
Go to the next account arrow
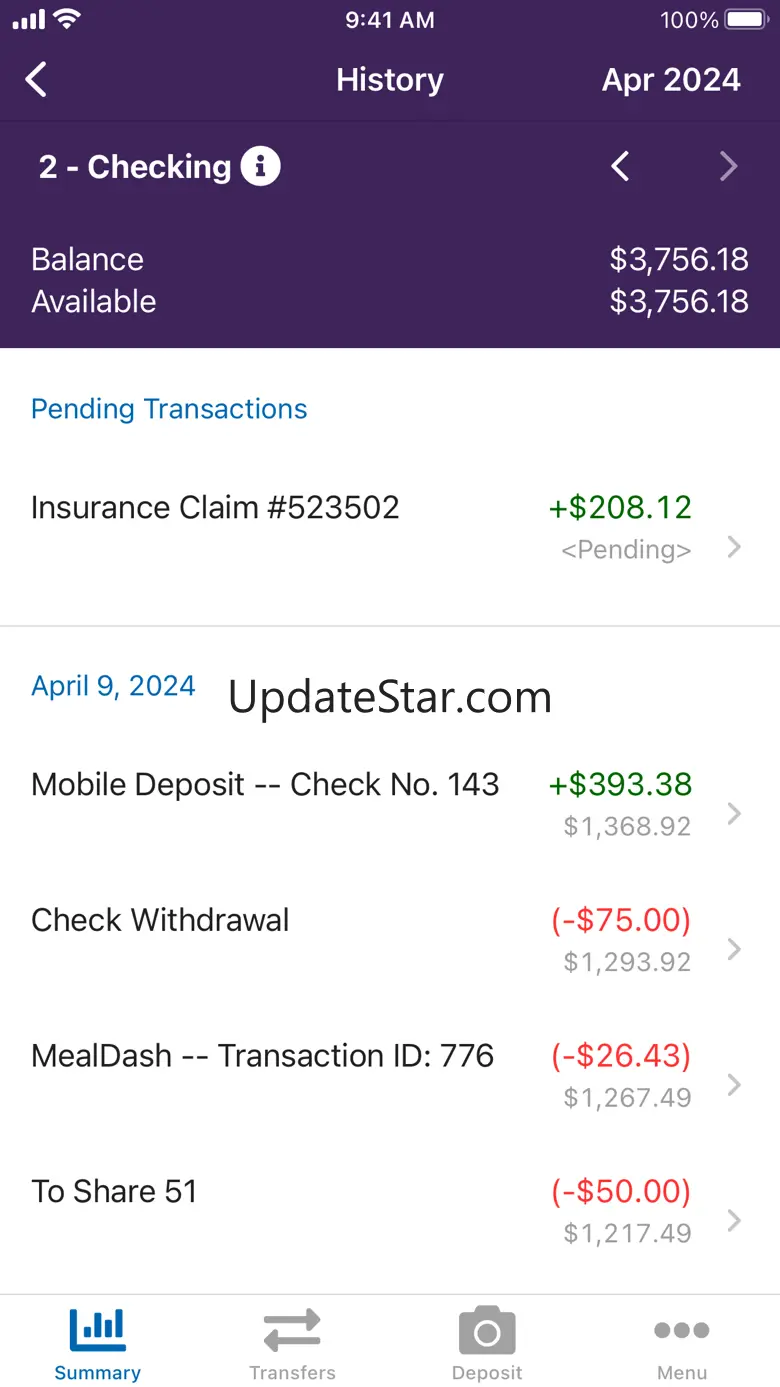(x=729, y=166)
